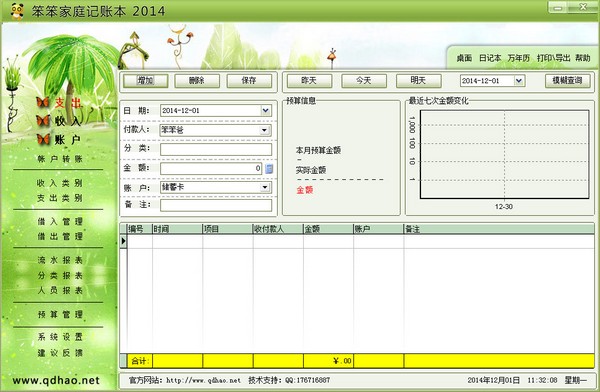The height and width of the screenshot is (392, 600).
Task: Select 支出 in the sidebar
Action: 68,103
